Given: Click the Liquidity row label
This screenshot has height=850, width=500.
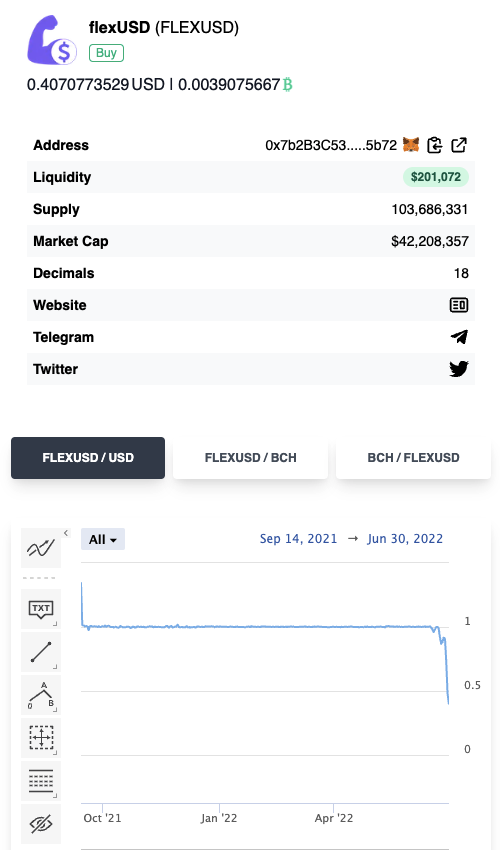Looking at the screenshot, I should point(62,177).
